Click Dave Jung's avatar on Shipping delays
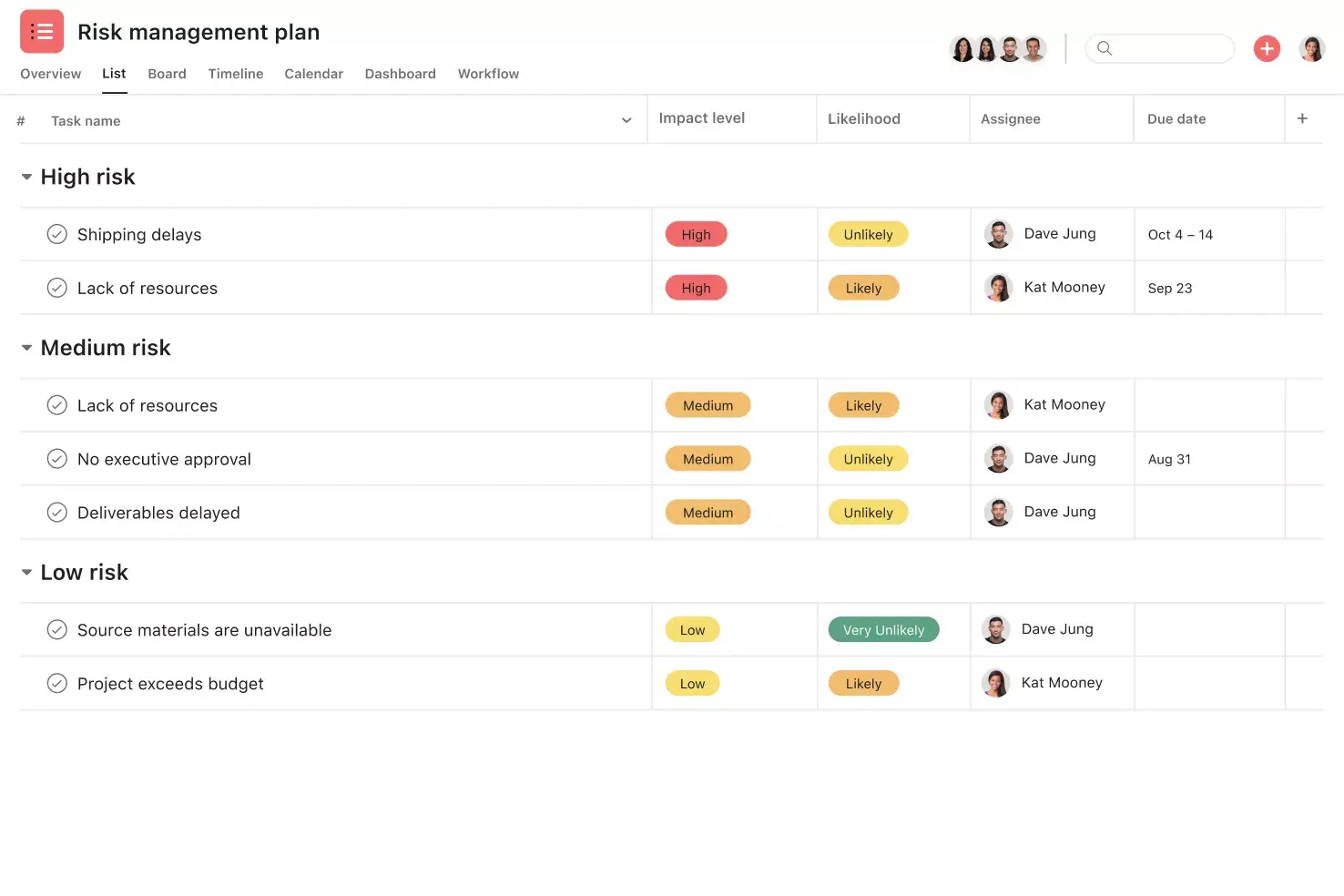Viewport: 1344px width, 896px height. click(x=998, y=233)
